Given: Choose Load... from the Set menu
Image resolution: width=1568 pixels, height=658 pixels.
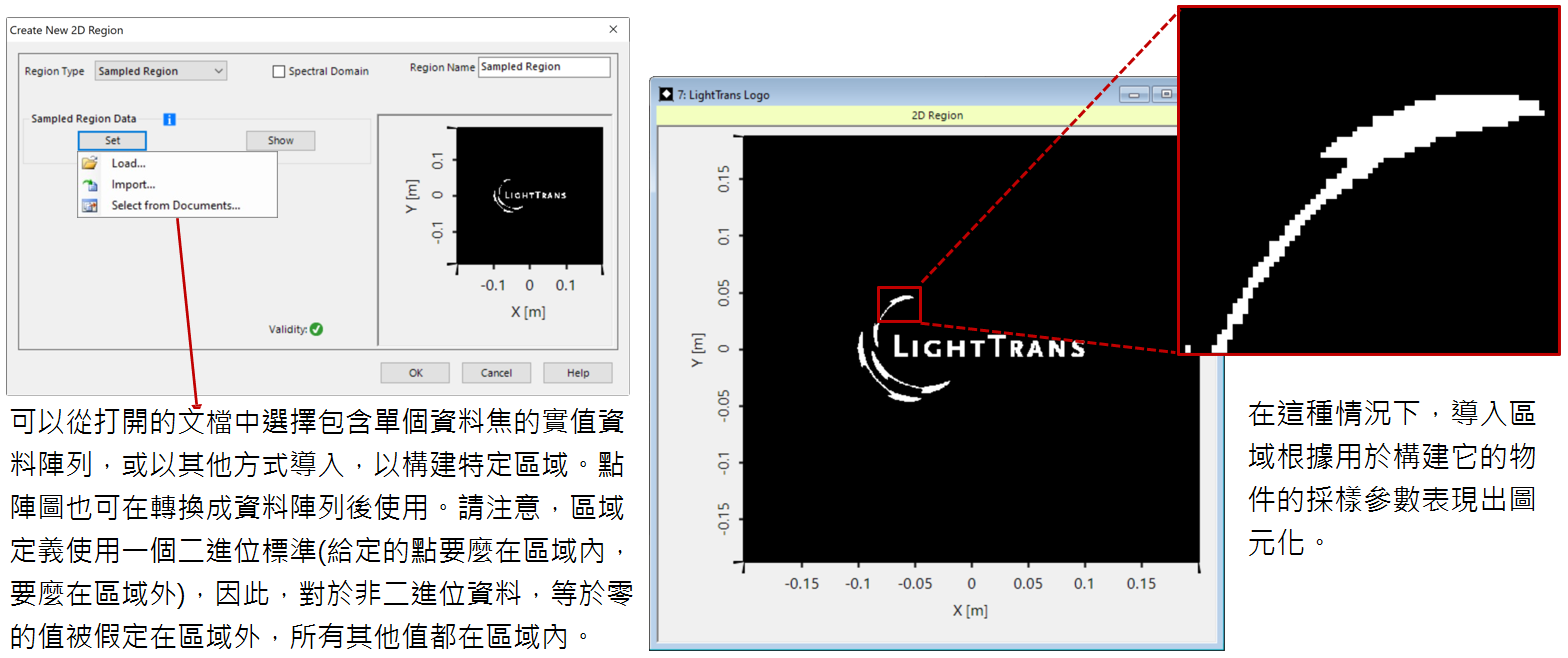Looking at the screenshot, I should click(129, 163).
